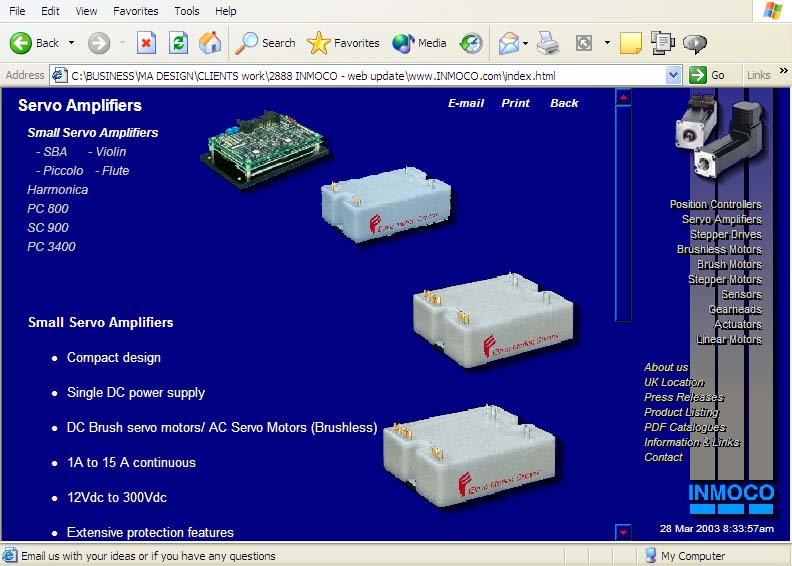Click the Print printer icon
792x566 pixels.
pyautogui.click(x=548, y=43)
